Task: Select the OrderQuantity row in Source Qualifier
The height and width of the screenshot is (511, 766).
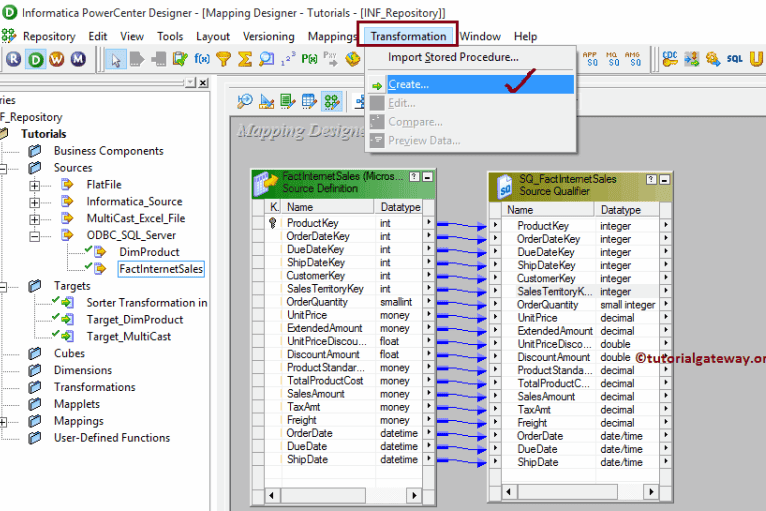Action: click(580, 305)
